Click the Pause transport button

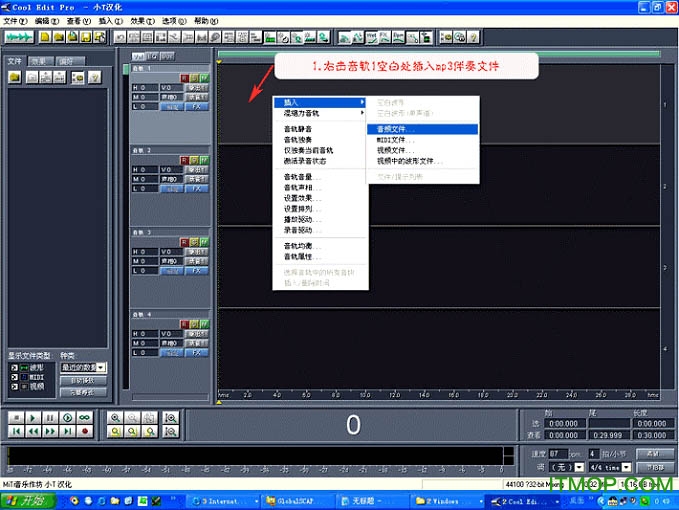click(50, 417)
